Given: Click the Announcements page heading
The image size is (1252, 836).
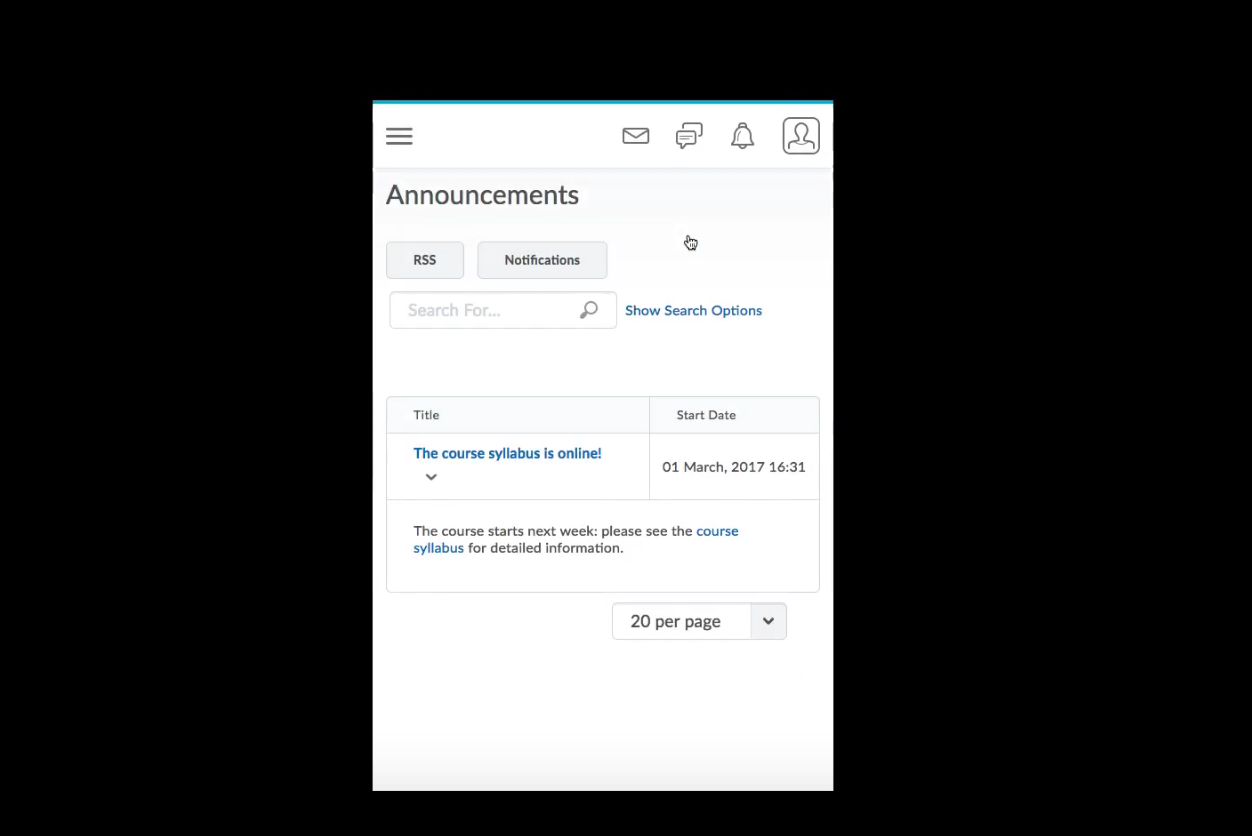Looking at the screenshot, I should [482, 195].
